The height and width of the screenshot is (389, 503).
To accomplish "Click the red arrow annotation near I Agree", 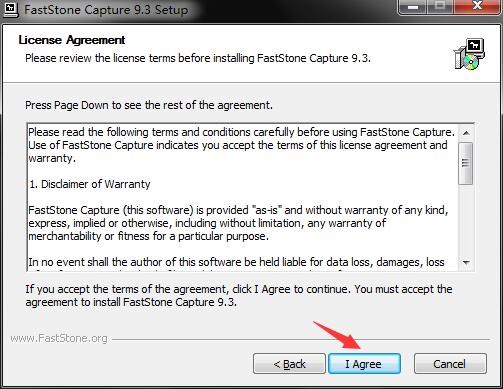I will [337, 335].
